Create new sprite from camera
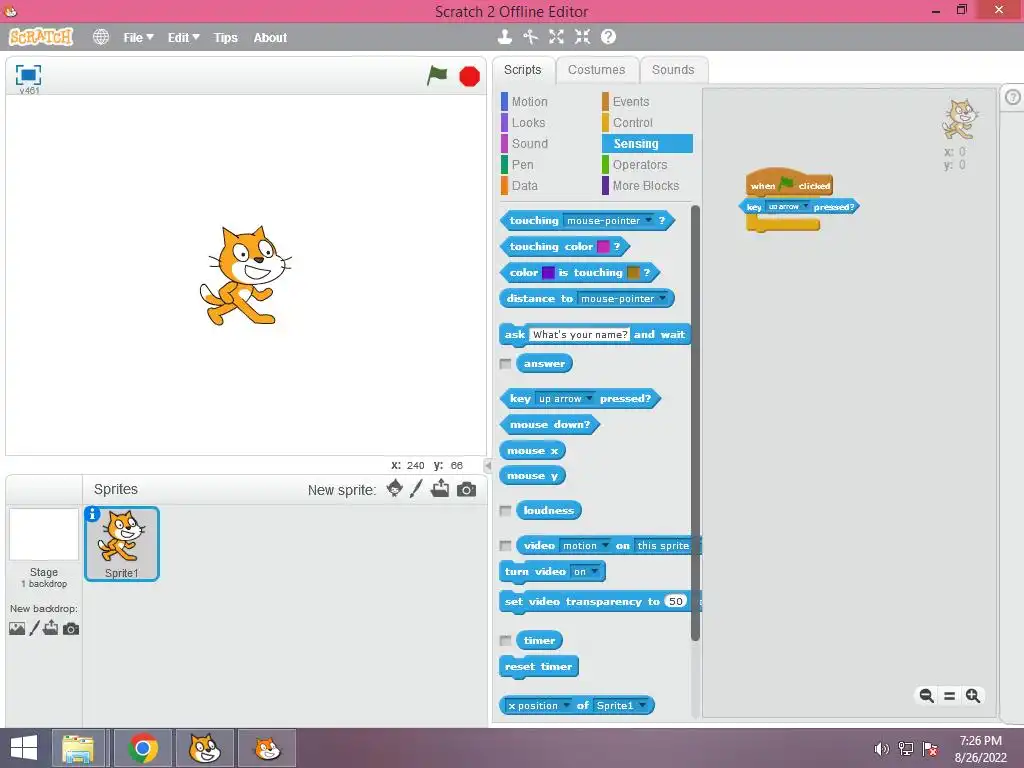This screenshot has height=768, width=1024. pos(466,489)
